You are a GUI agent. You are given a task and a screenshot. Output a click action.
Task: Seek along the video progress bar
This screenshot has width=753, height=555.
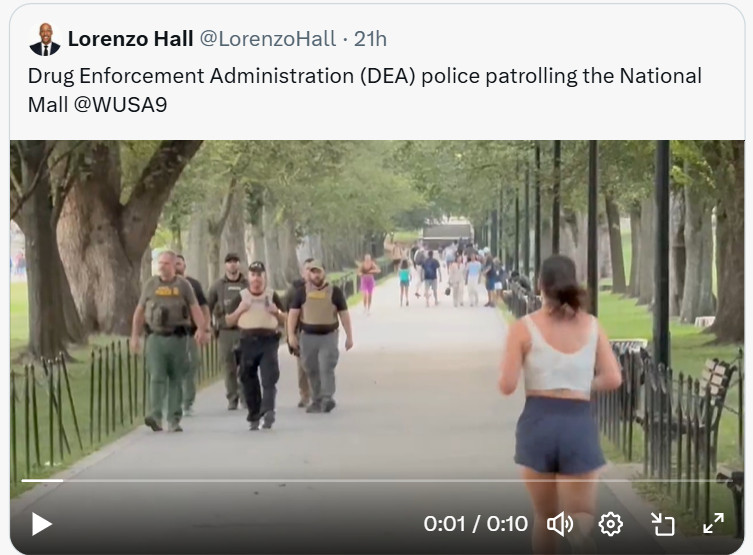pos(377,481)
